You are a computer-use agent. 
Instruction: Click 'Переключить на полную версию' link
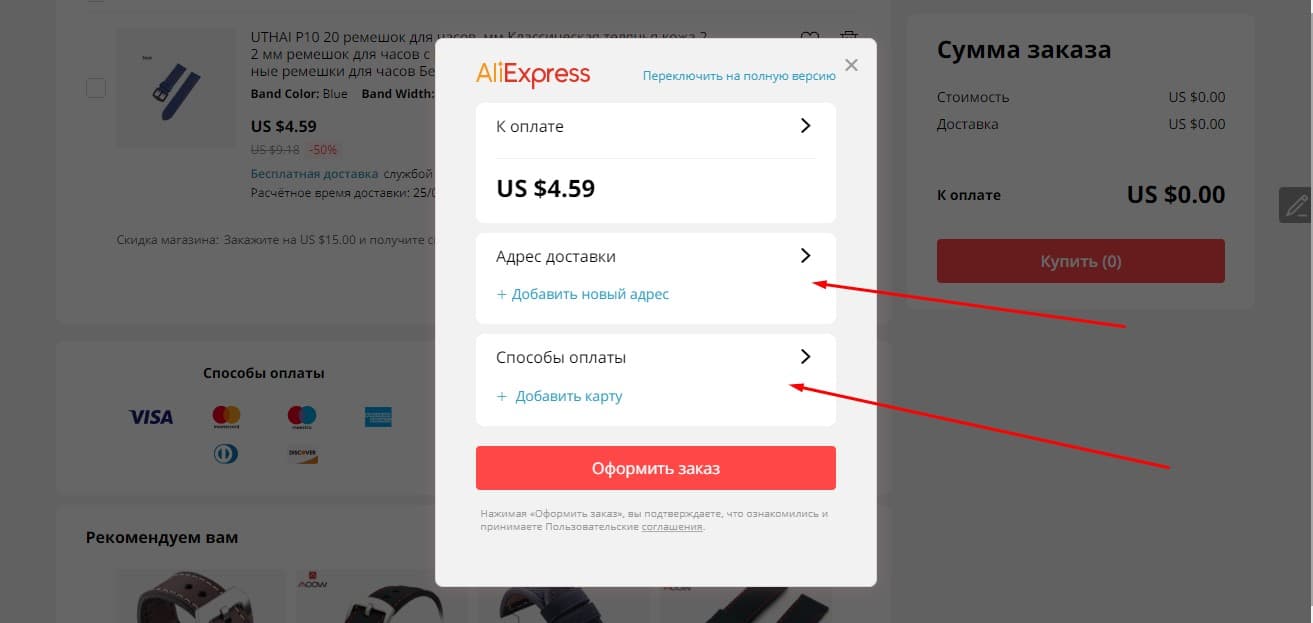tap(739, 76)
